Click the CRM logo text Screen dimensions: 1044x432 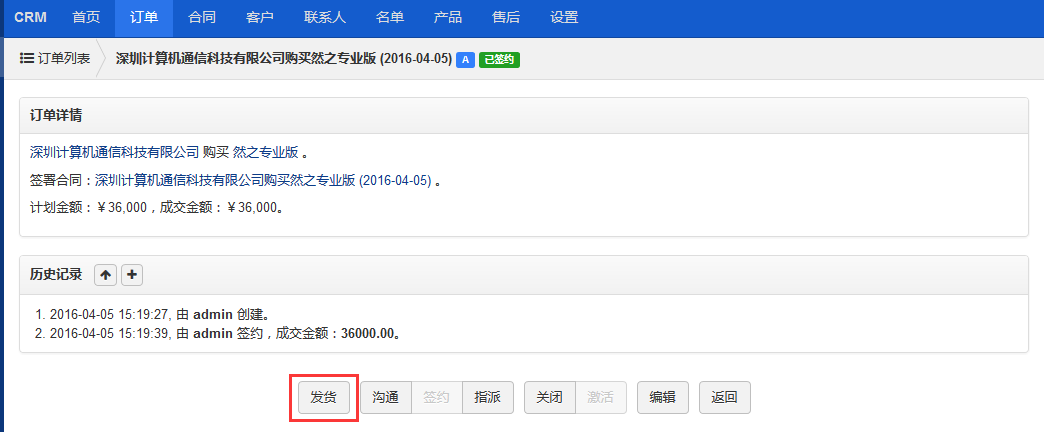tap(31, 18)
